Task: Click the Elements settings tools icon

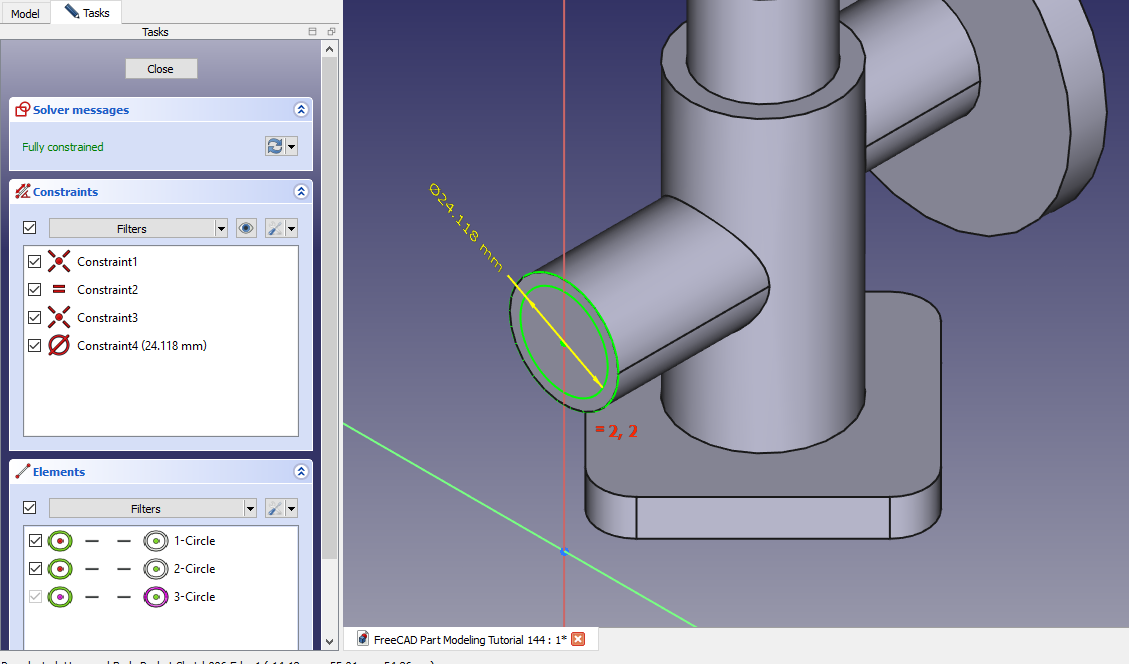Action: (x=274, y=508)
